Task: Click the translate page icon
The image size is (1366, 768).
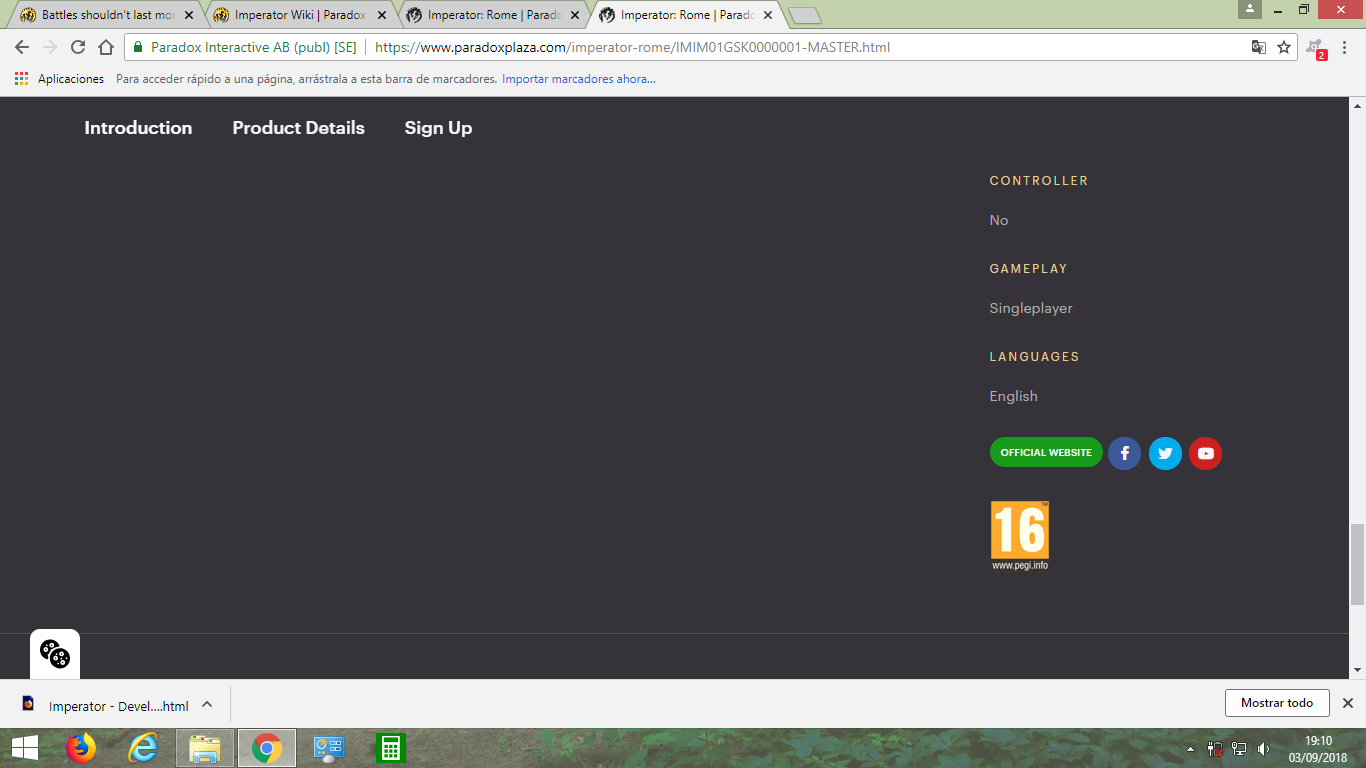Action: pyautogui.click(x=1259, y=47)
